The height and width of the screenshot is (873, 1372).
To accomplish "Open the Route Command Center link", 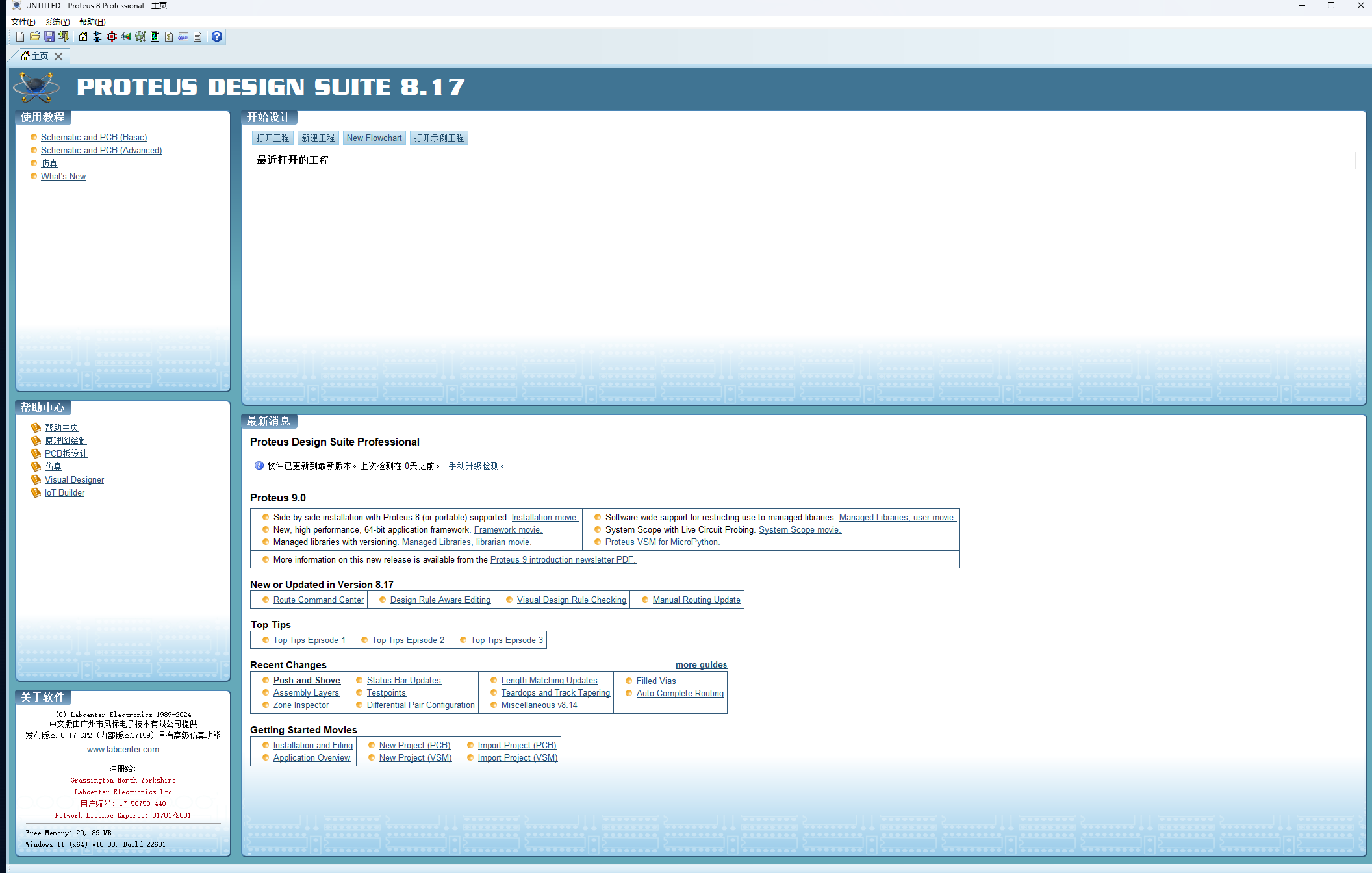I will 318,600.
